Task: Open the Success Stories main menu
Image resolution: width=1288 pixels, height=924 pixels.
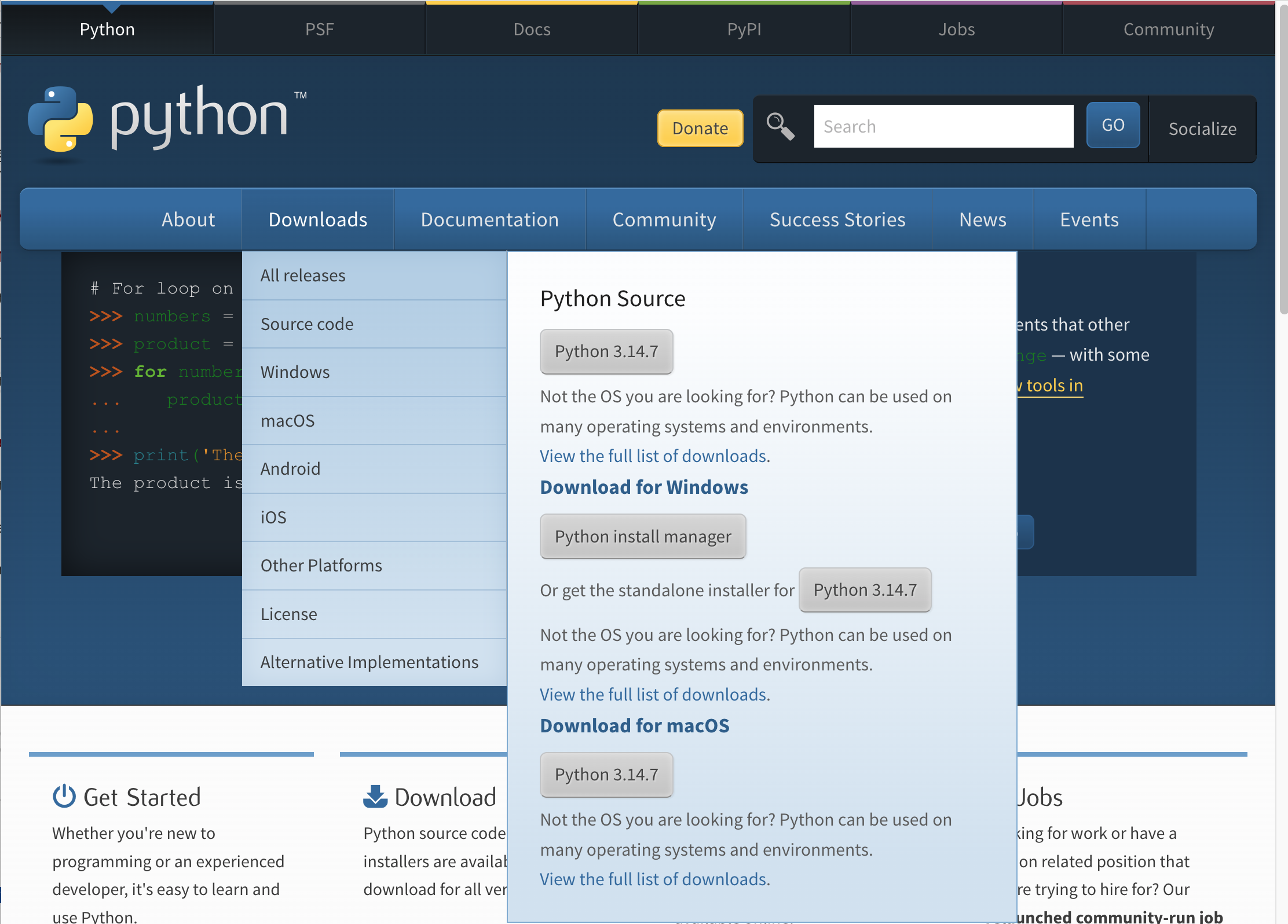Action: (x=837, y=219)
